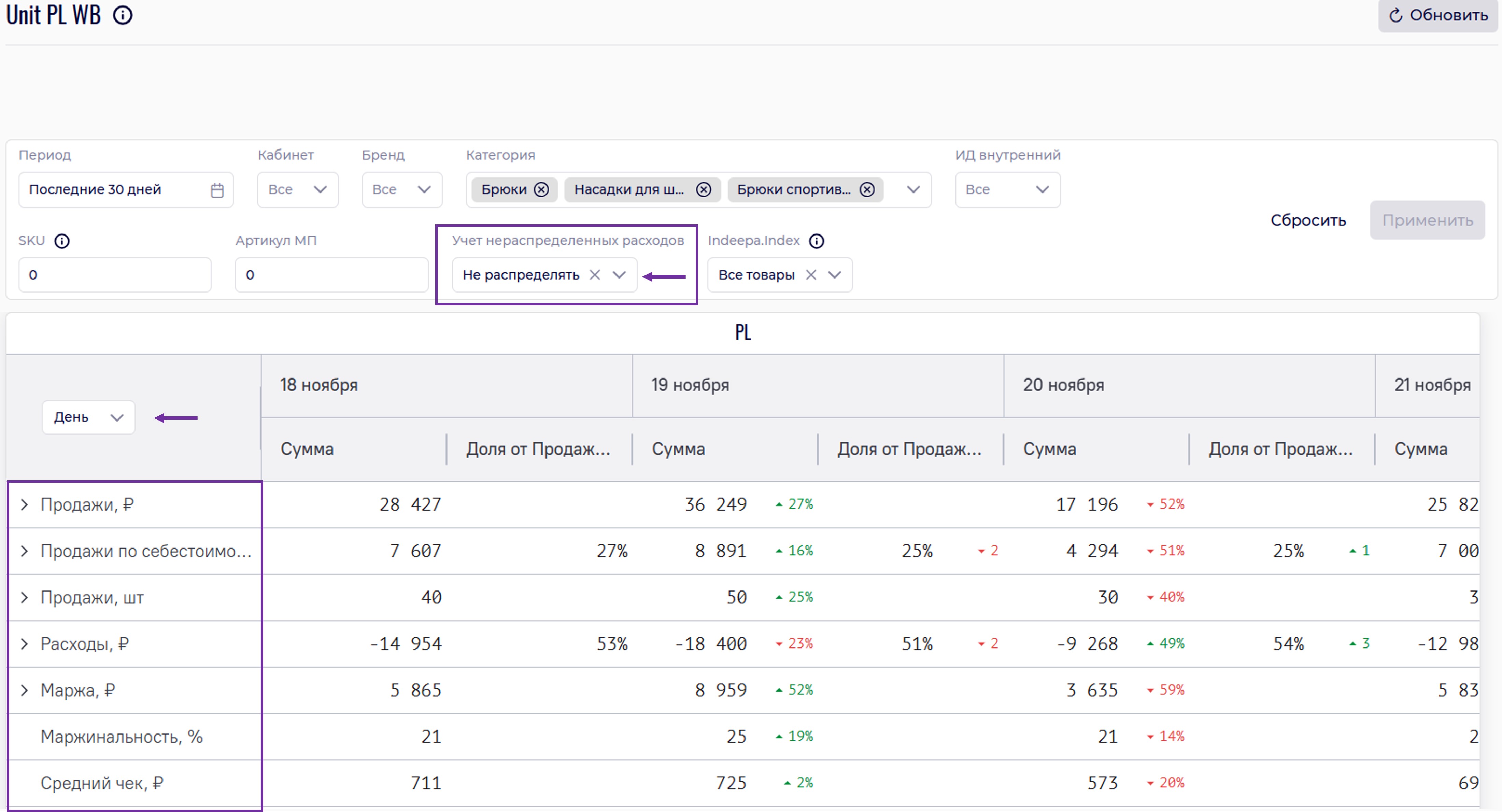Click the Сбросить reset link
Viewport: 1502px width, 812px height.
pyautogui.click(x=1308, y=220)
